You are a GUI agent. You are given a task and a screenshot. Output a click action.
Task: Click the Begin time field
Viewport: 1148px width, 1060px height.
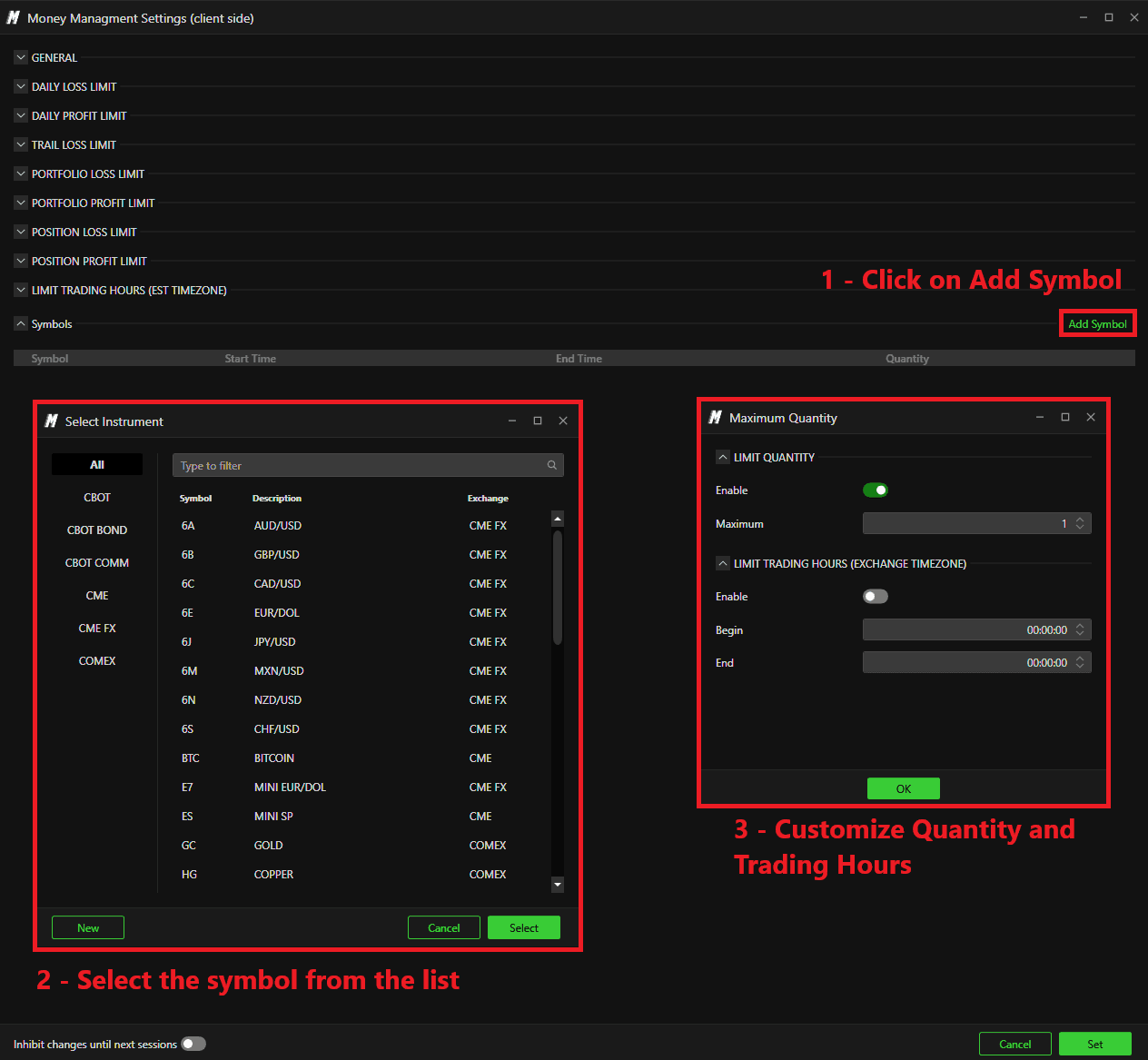coord(976,629)
